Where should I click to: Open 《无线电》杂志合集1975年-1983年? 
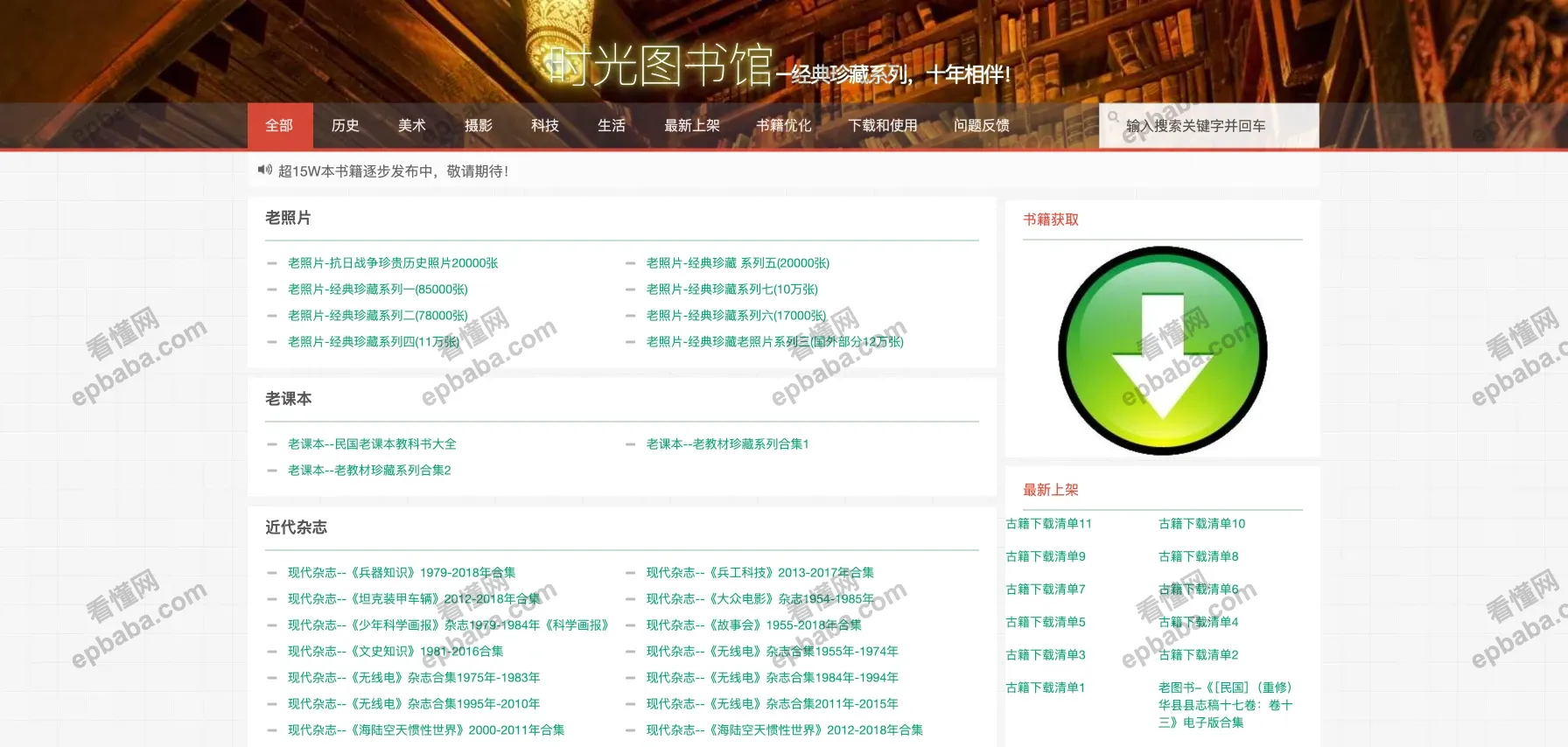414,678
